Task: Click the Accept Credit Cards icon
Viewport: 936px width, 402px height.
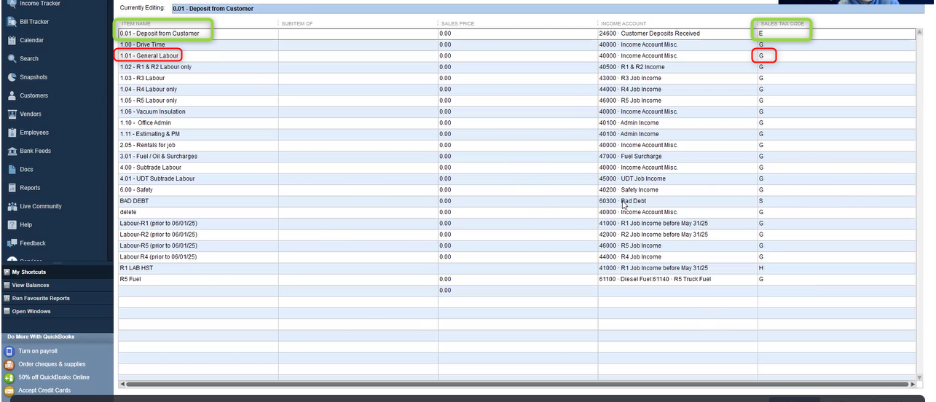Action: 9,391
